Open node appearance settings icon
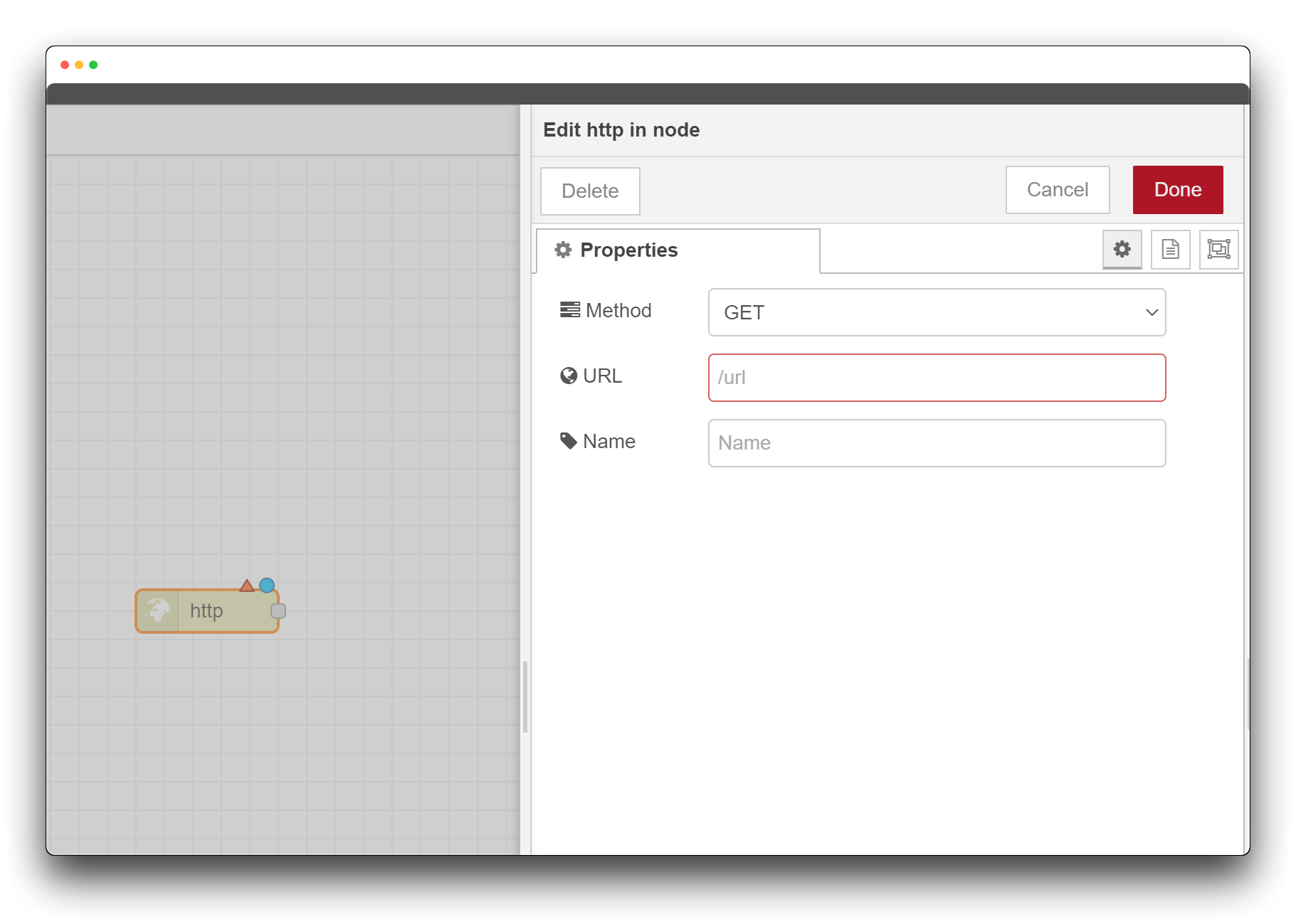Image resolution: width=1296 pixels, height=924 pixels. pos(1218,249)
